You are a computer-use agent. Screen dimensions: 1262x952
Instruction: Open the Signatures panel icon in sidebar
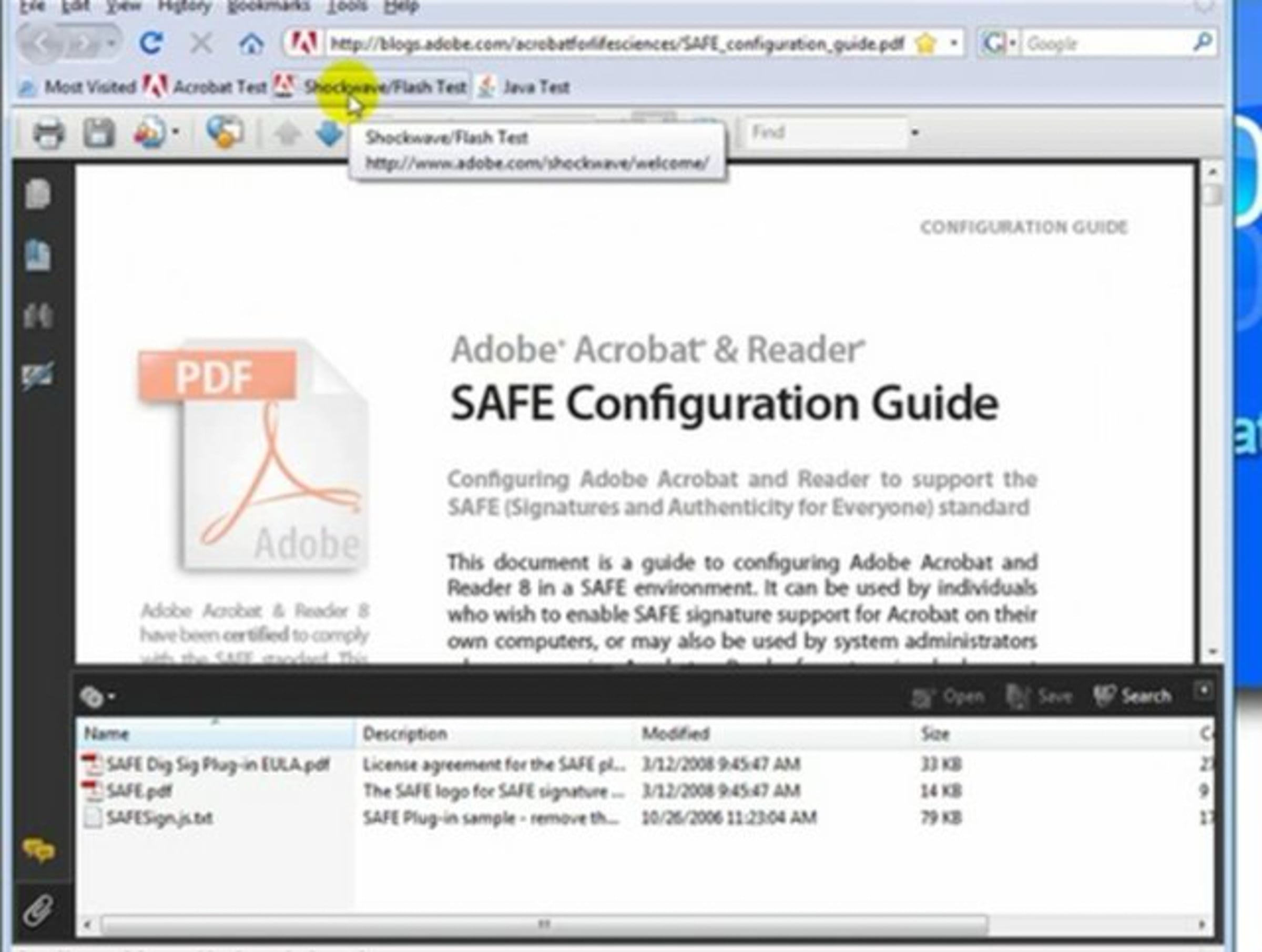coord(38,375)
